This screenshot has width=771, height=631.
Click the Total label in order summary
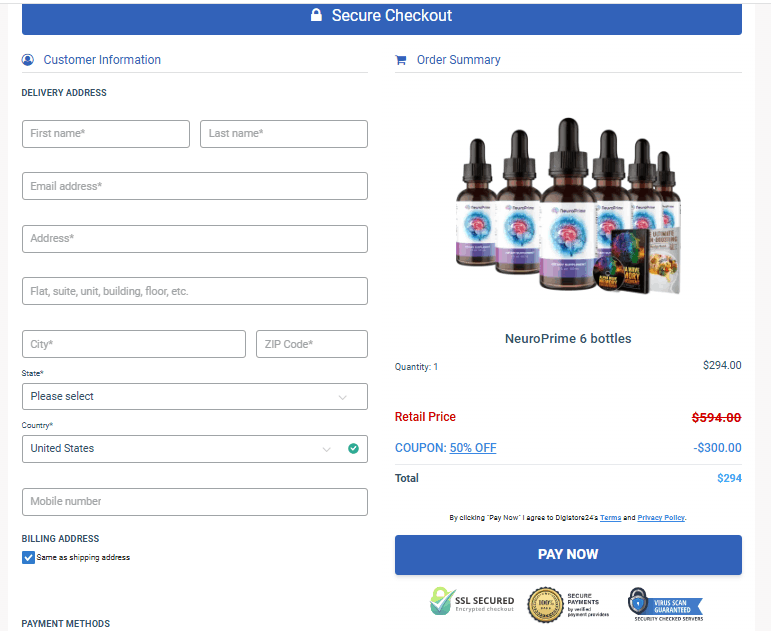click(407, 478)
